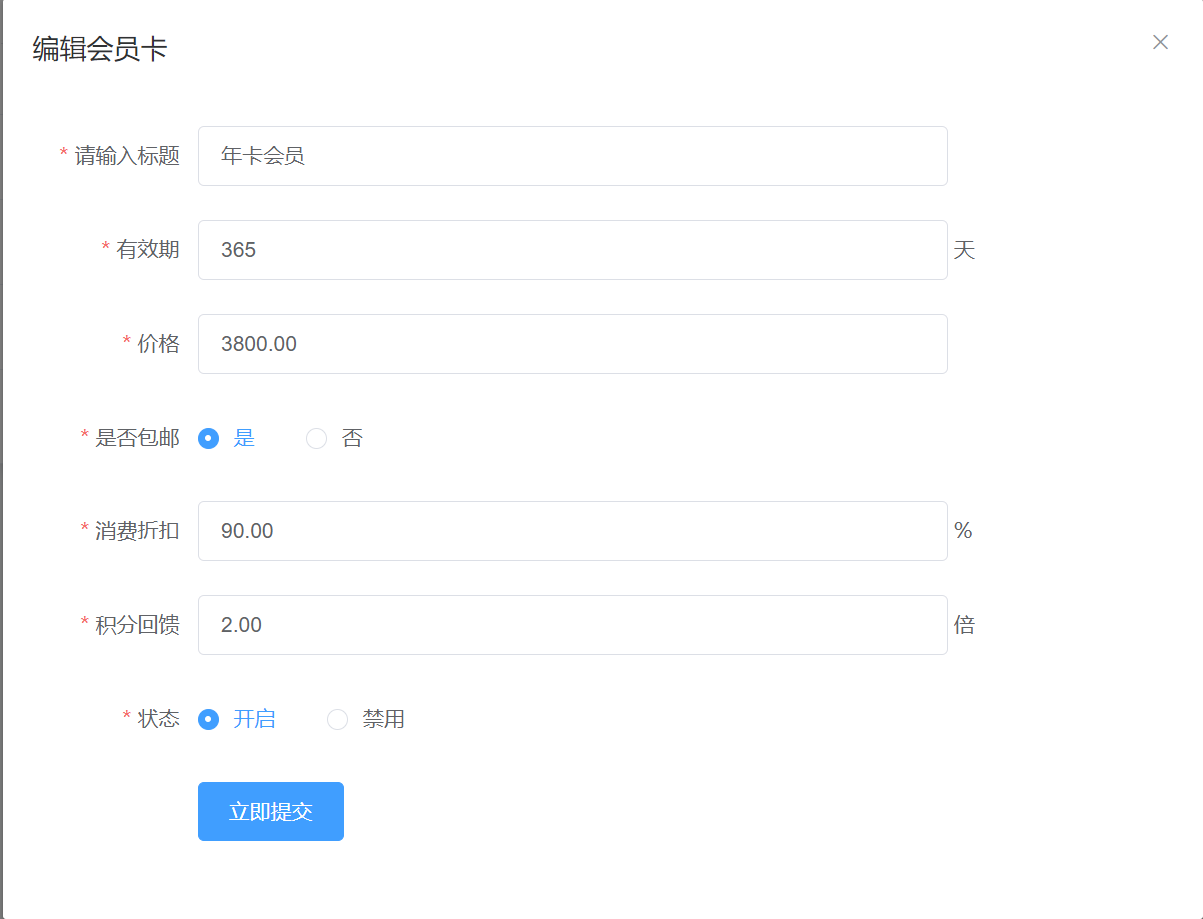
Task: Select the 开启 status option
Action: (237, 719)
